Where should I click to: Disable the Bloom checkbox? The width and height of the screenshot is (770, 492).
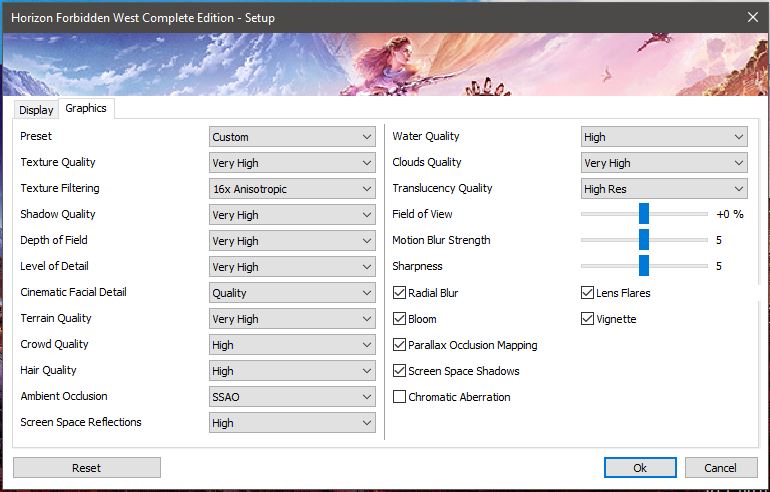399,319
